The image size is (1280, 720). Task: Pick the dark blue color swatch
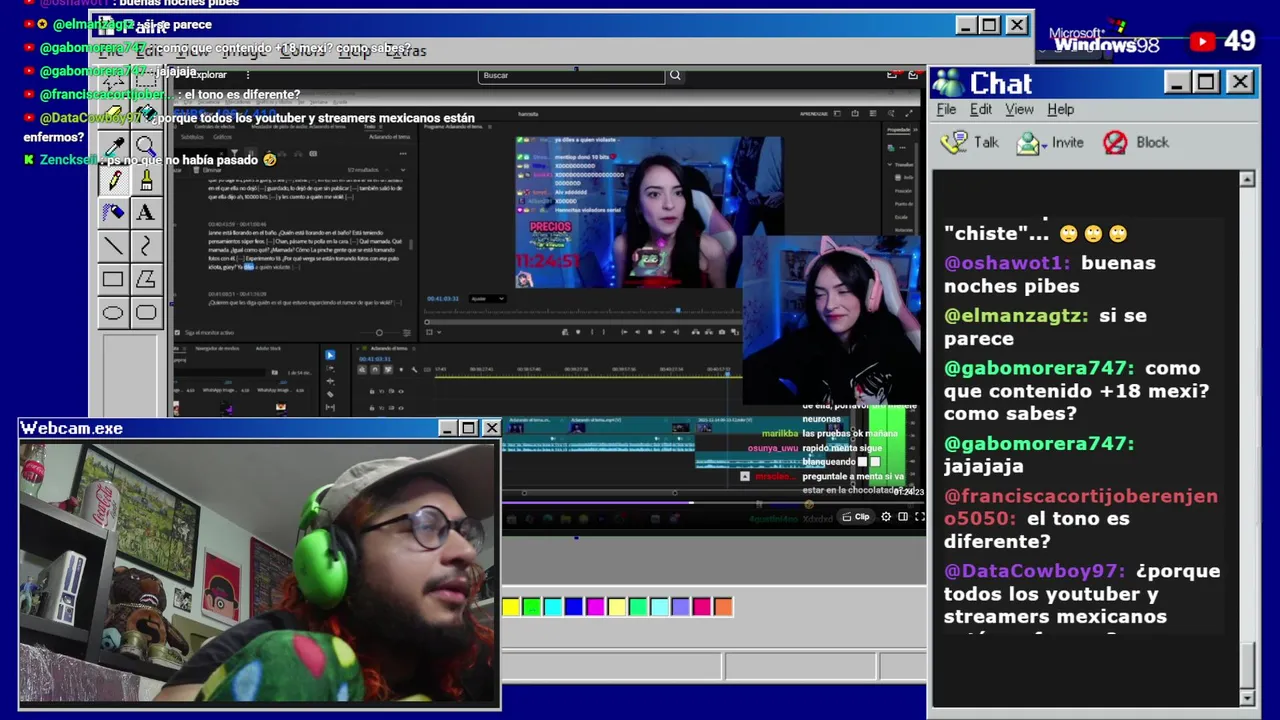[574, 607]
